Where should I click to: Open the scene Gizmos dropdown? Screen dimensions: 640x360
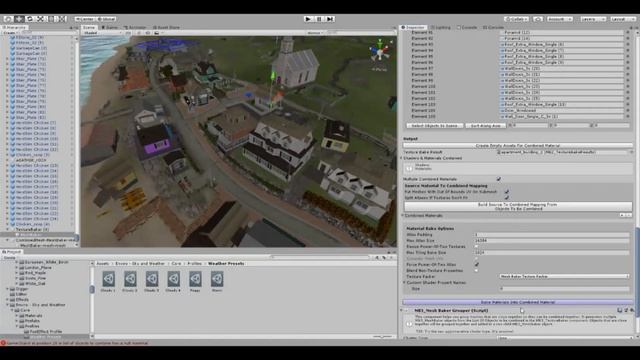pyautogui.click(x=316, y=33)
